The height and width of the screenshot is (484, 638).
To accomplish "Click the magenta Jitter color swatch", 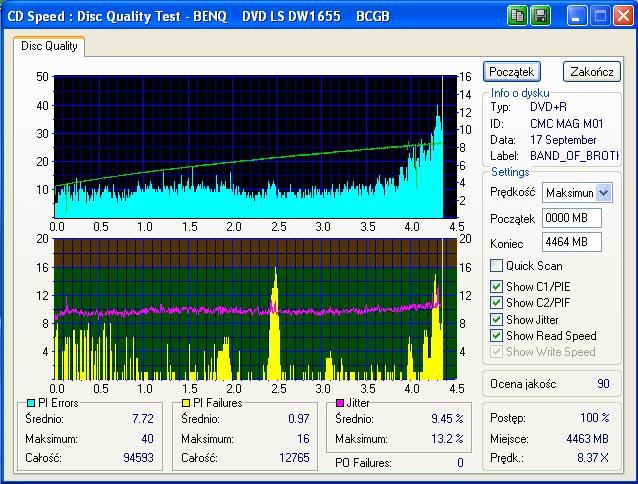I will pos(340,403).
